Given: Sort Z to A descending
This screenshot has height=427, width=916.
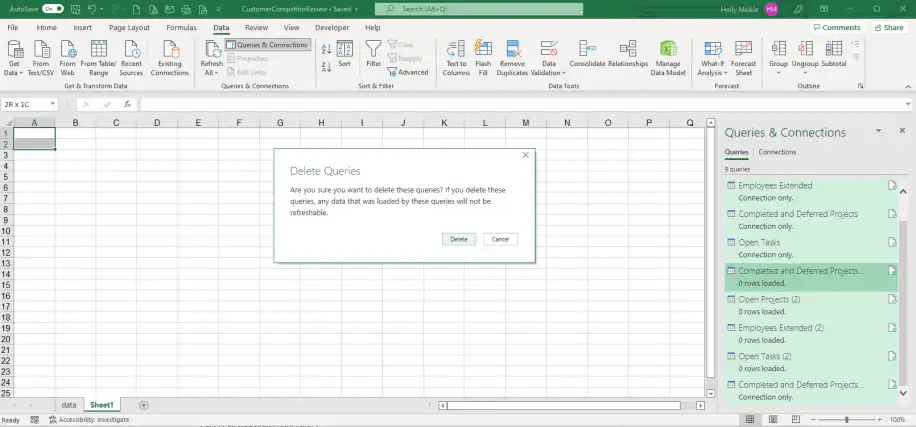Looking at the screenshot, I should pyautogui.click(x=327, y=67).
